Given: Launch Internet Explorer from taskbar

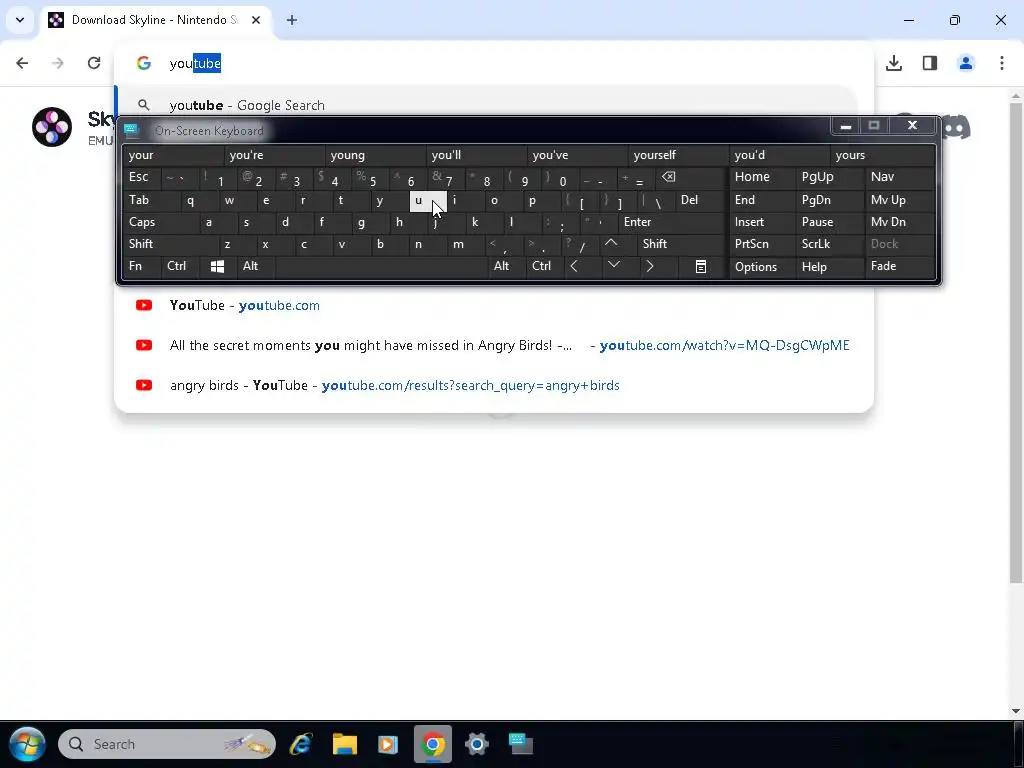Looking at the screenshot, I should point(301,744).
